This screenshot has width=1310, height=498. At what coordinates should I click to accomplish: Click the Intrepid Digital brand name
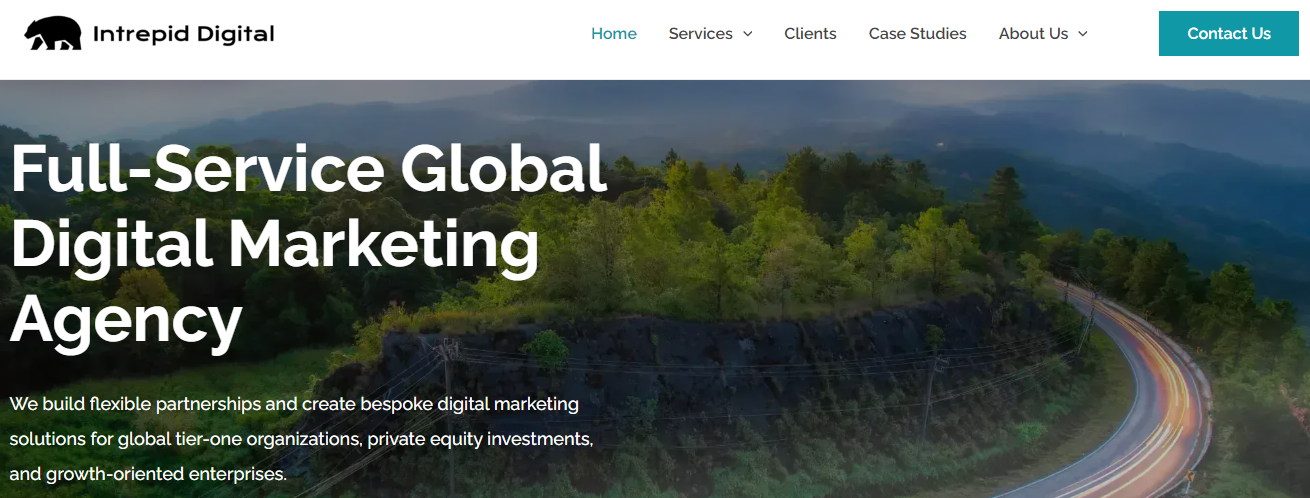tap(183, 34)
